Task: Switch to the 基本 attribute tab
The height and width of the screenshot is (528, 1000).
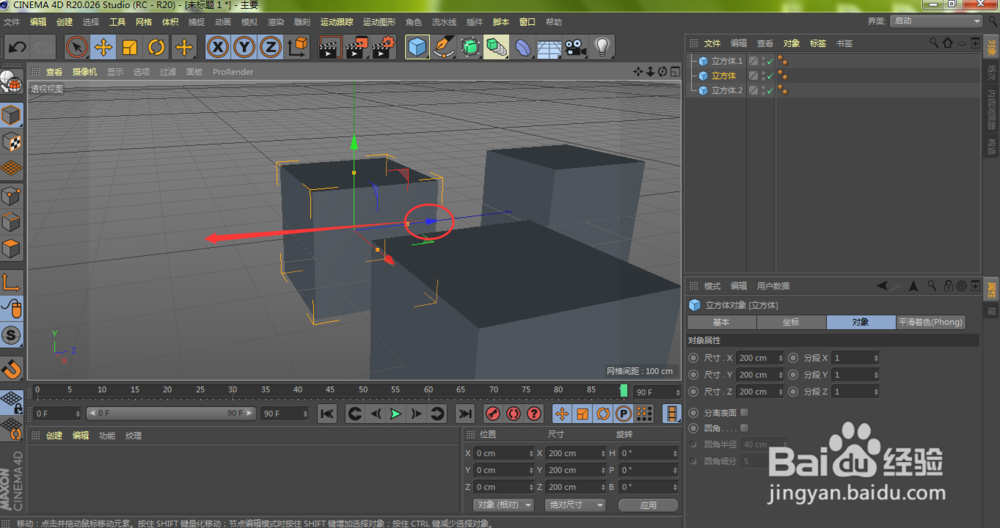Action: 721,322
